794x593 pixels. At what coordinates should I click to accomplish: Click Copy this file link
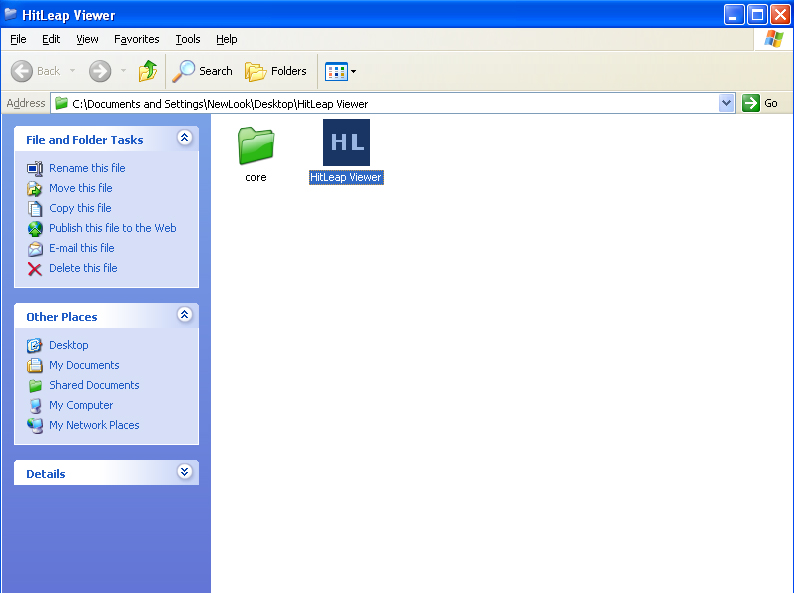click(x=80, y=208)
